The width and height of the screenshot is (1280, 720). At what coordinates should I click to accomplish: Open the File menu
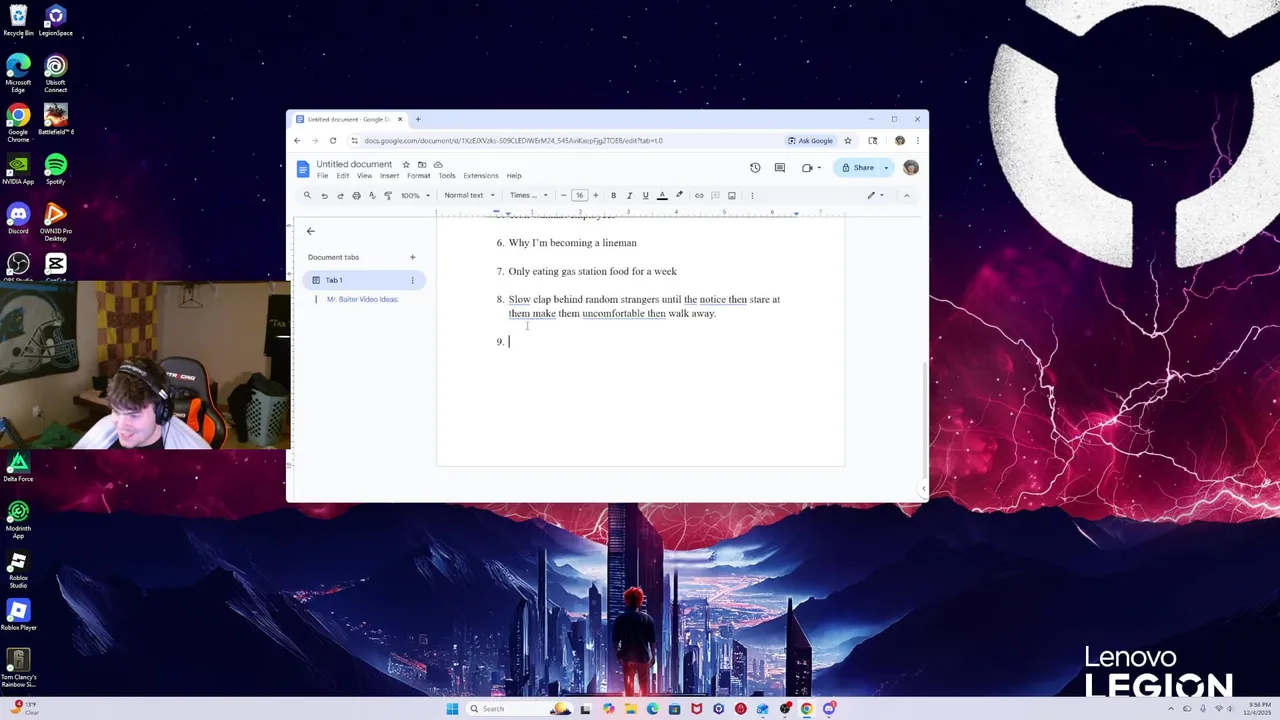pyautogui.click(x=322, y=176)
